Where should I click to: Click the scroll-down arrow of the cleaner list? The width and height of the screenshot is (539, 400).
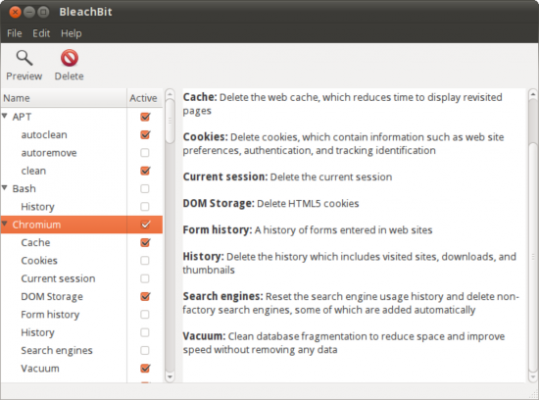170,377
